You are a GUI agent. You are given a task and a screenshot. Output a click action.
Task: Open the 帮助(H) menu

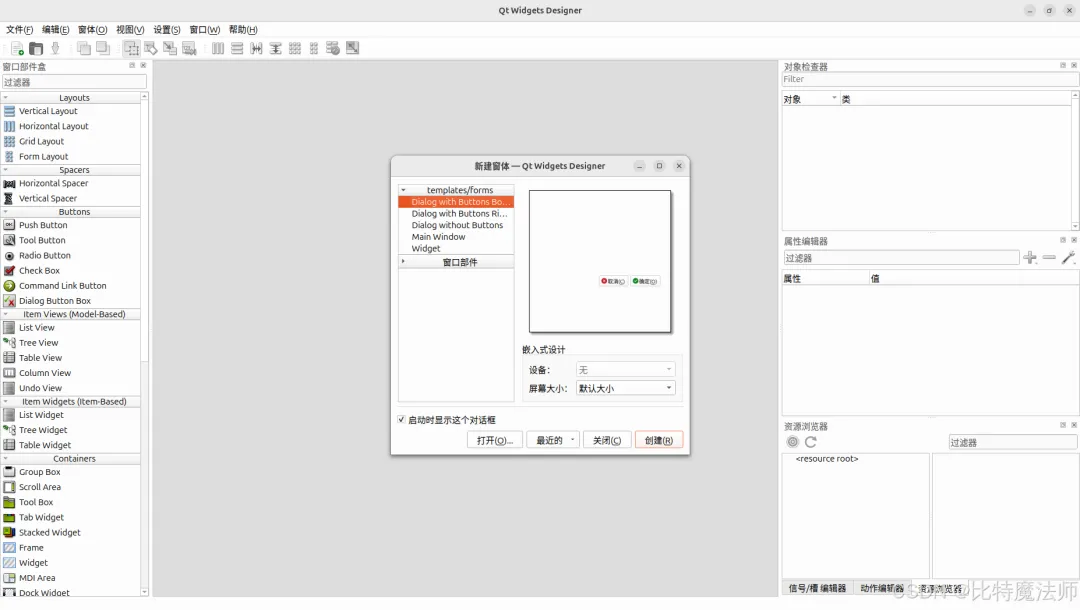click(x=243, y=30)
